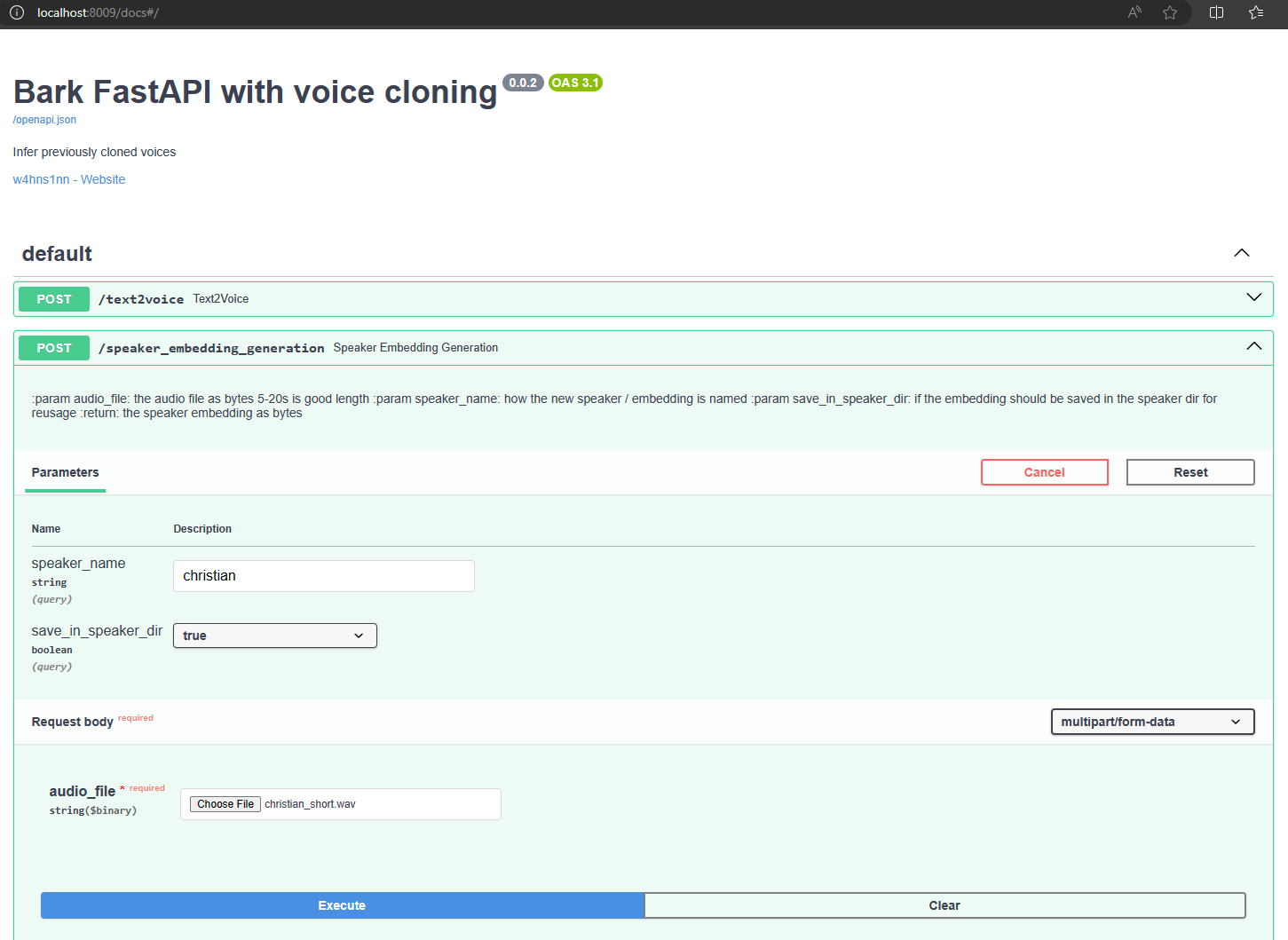This screenshot has height=940, width=1288.
Task: Click the /speaker_embedding_generation endpoint path
Action: coord(211,348)
